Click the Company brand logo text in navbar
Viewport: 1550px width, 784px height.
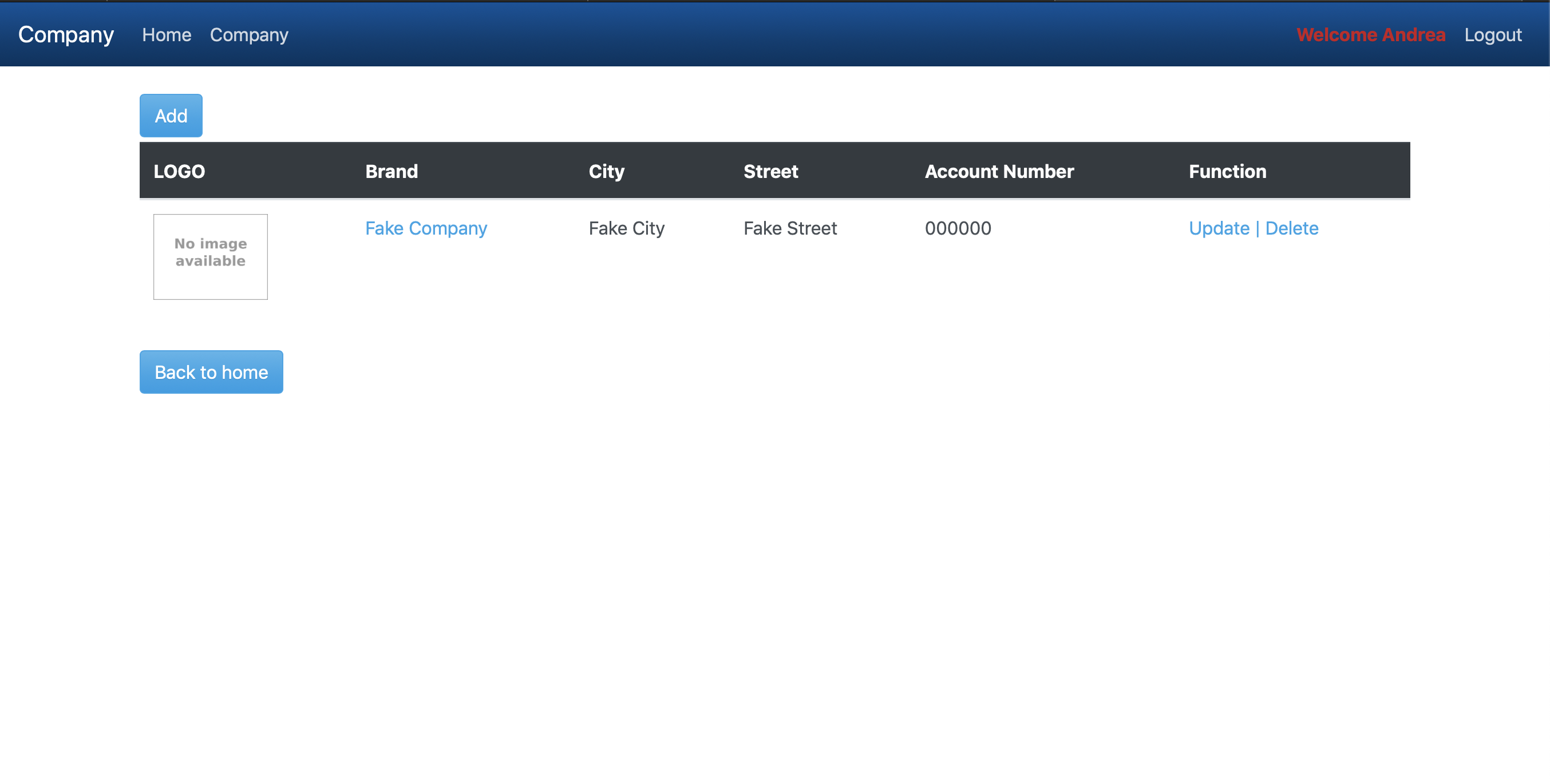pos(66,35)
